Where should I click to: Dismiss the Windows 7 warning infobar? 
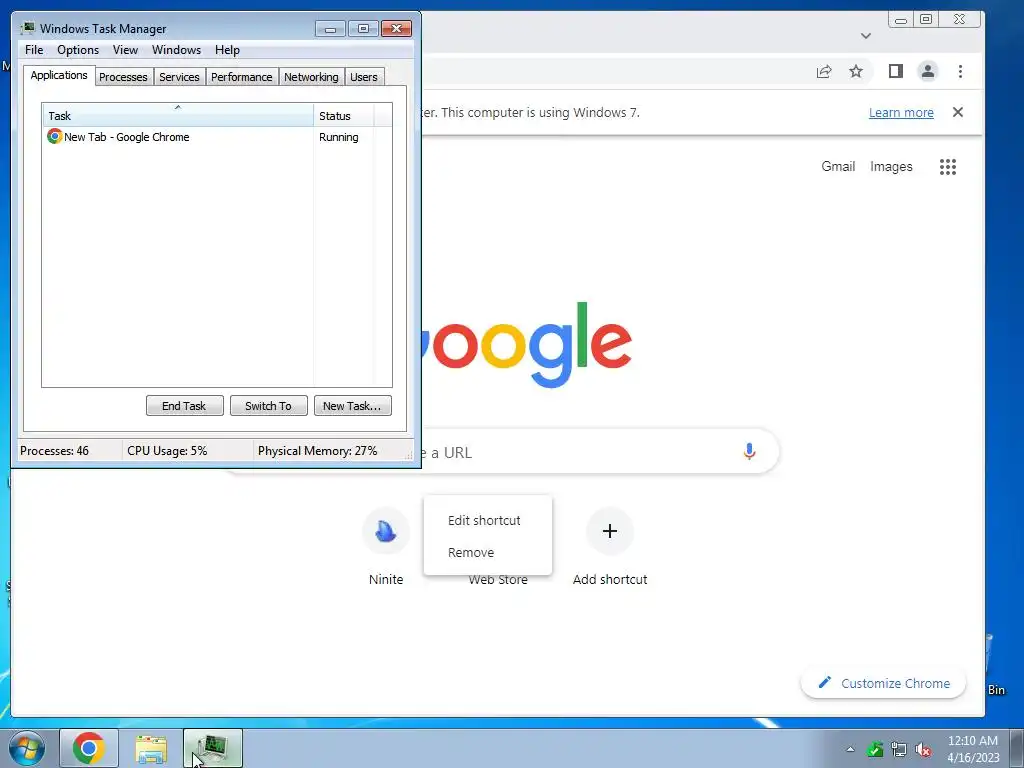(957, 112)
